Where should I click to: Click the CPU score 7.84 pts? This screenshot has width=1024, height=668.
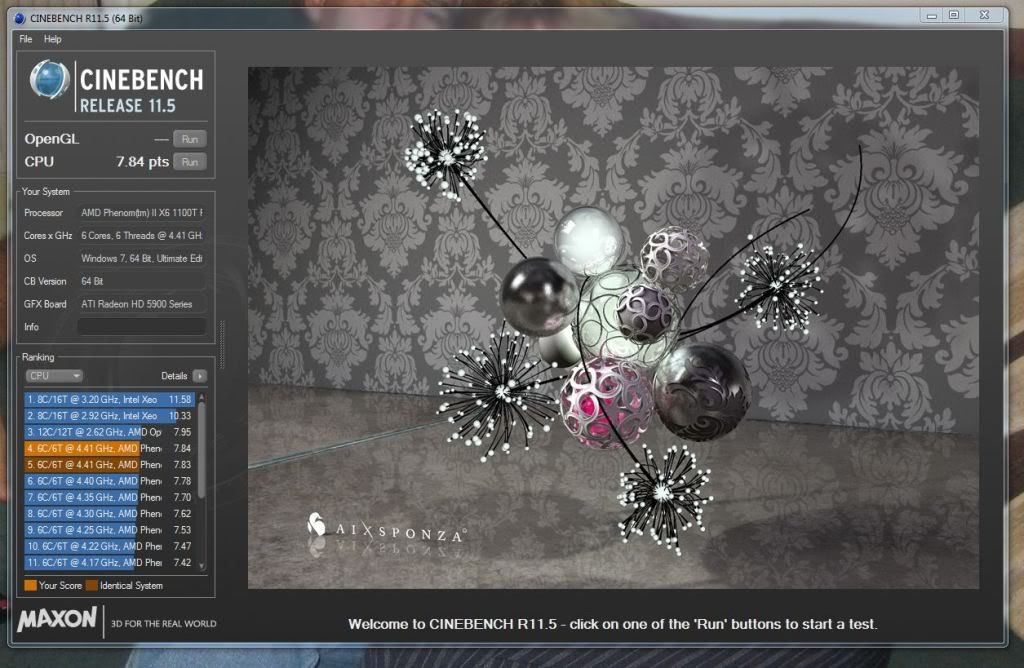(x=142, y=162)
